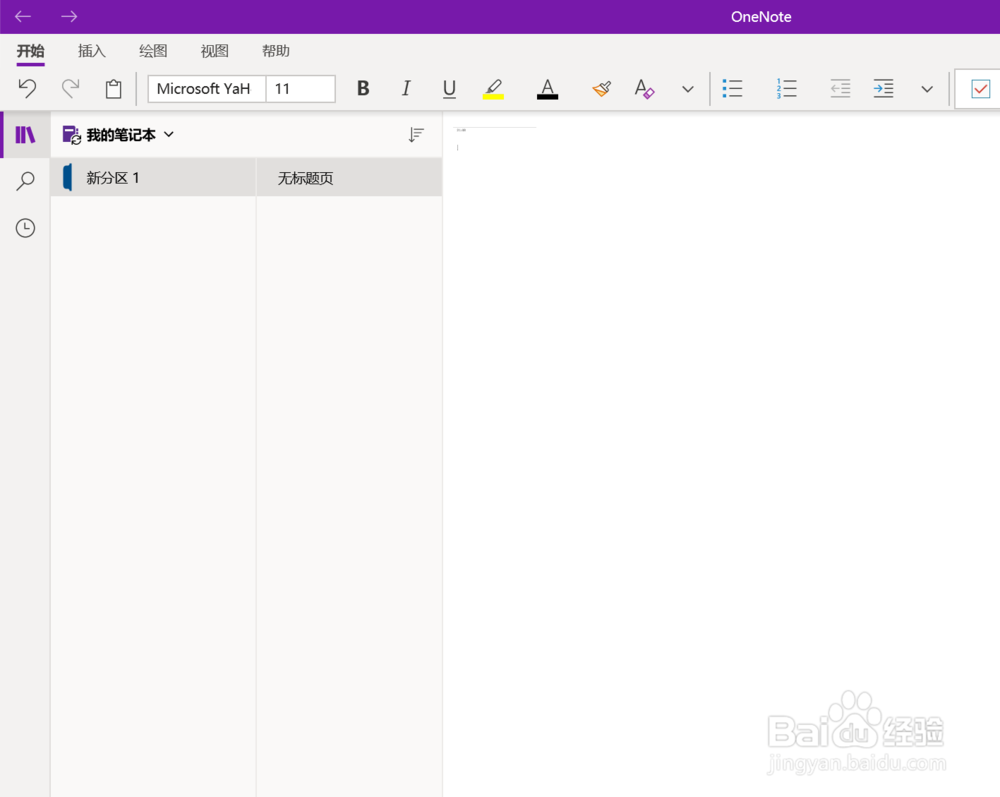
Task: Toggle bold formatting
Action: coord(363,88)
